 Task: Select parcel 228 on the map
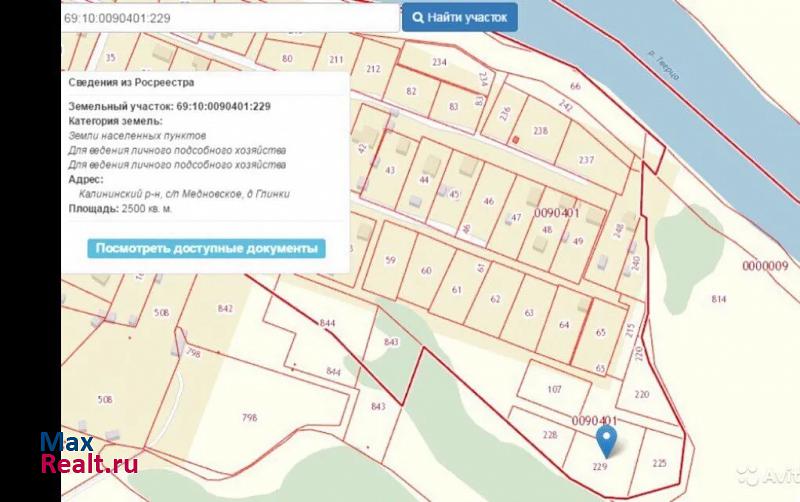click(x=549, y=435)
